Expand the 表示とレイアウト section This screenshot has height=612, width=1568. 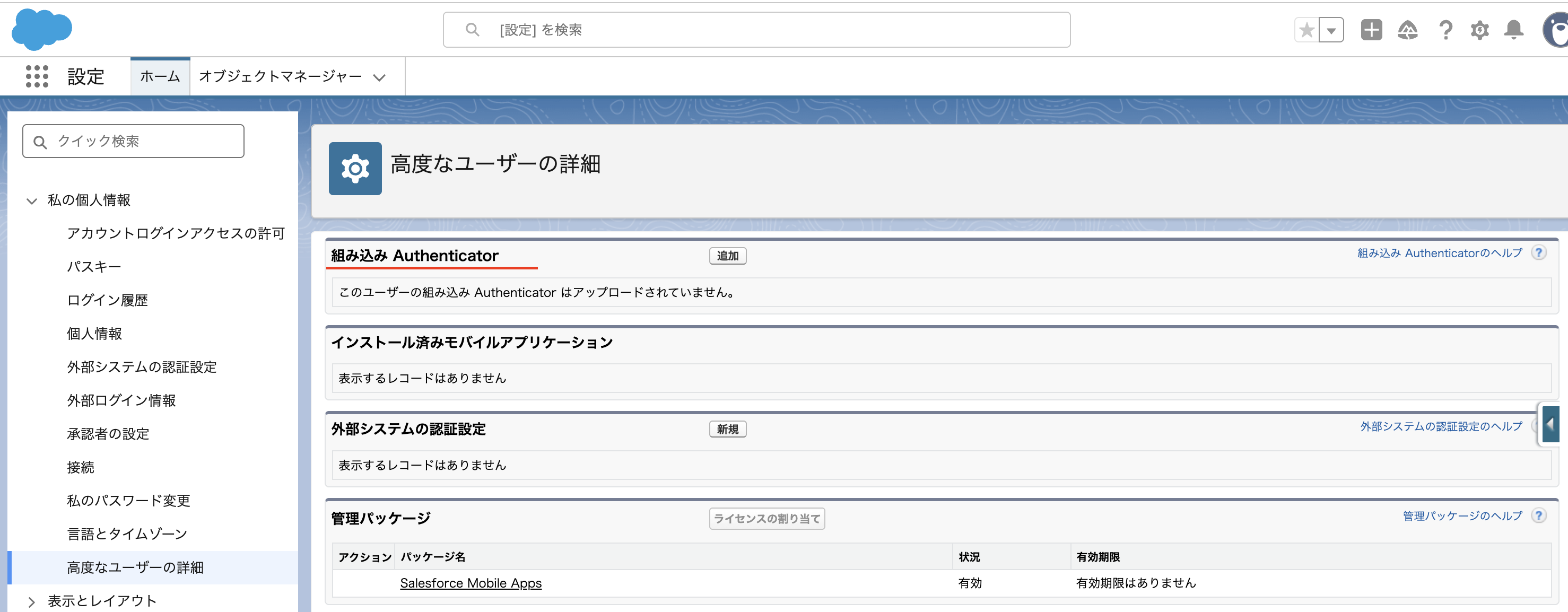point(32,601)
